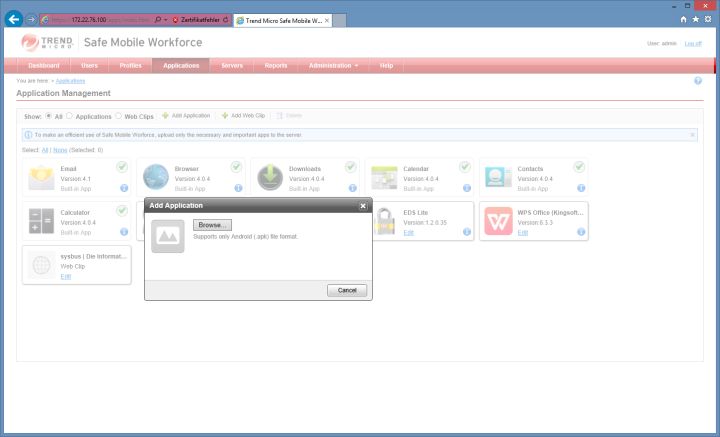This screenshot has width=720, height=437.
Task: Cancel the Add Application dialog
Action: (347, 290)
